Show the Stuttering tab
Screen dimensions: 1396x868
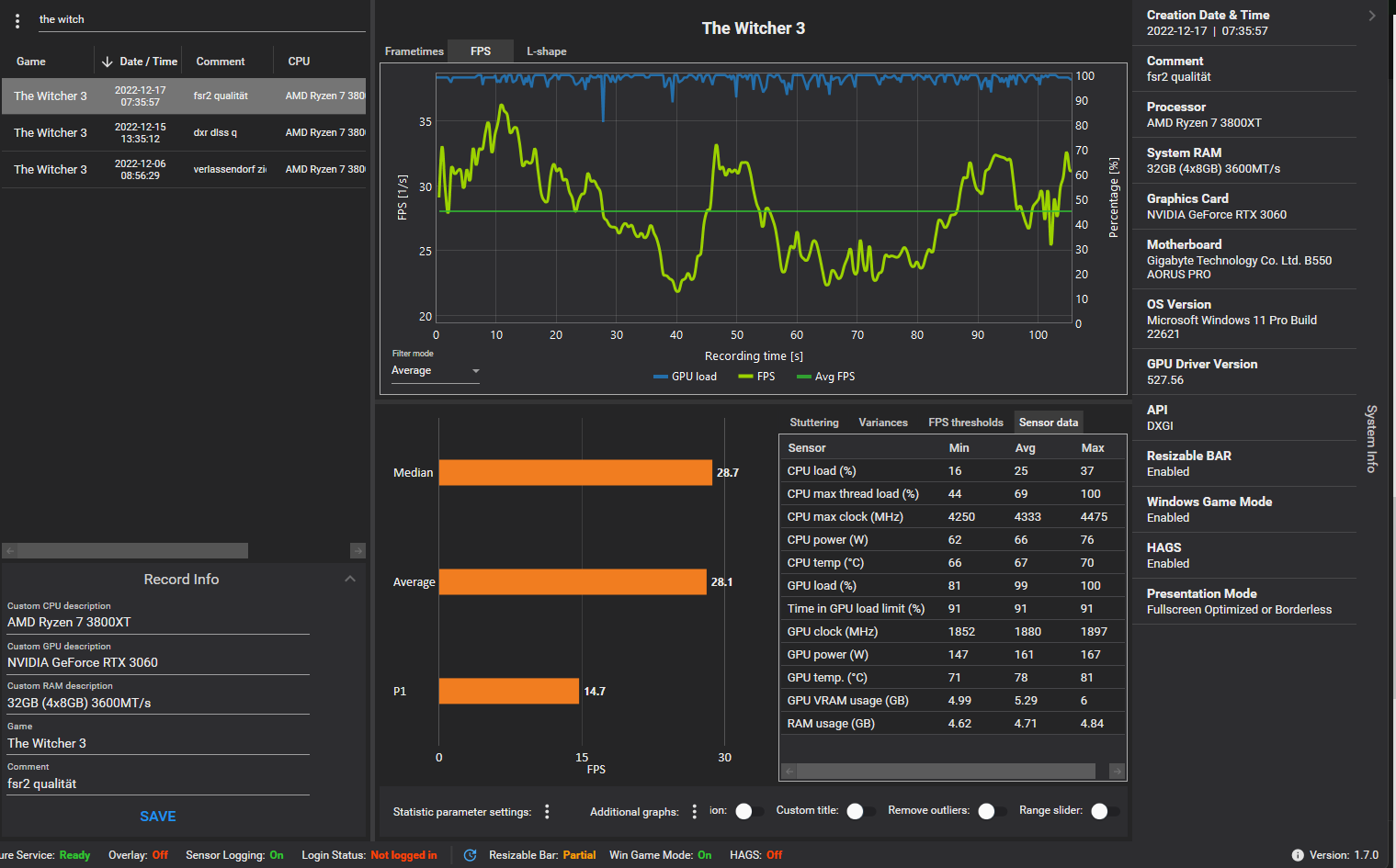(x=814, y=423)
